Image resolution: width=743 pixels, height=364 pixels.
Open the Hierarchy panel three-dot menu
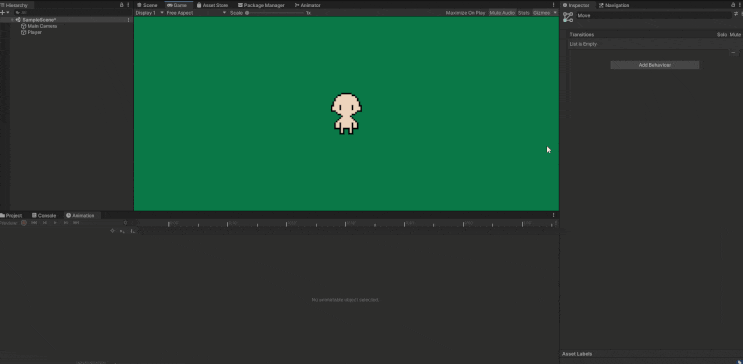(x=128, y=5)
